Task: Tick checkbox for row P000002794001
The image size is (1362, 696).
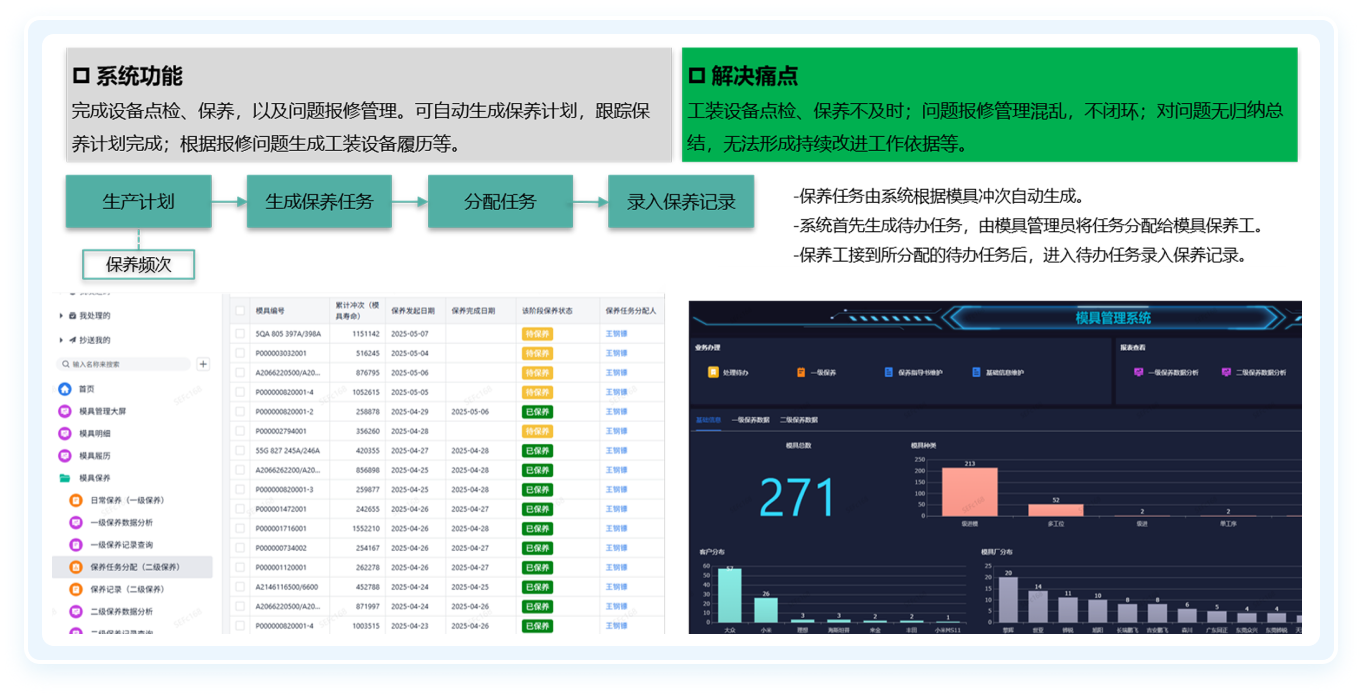Action: coord(240,431)
